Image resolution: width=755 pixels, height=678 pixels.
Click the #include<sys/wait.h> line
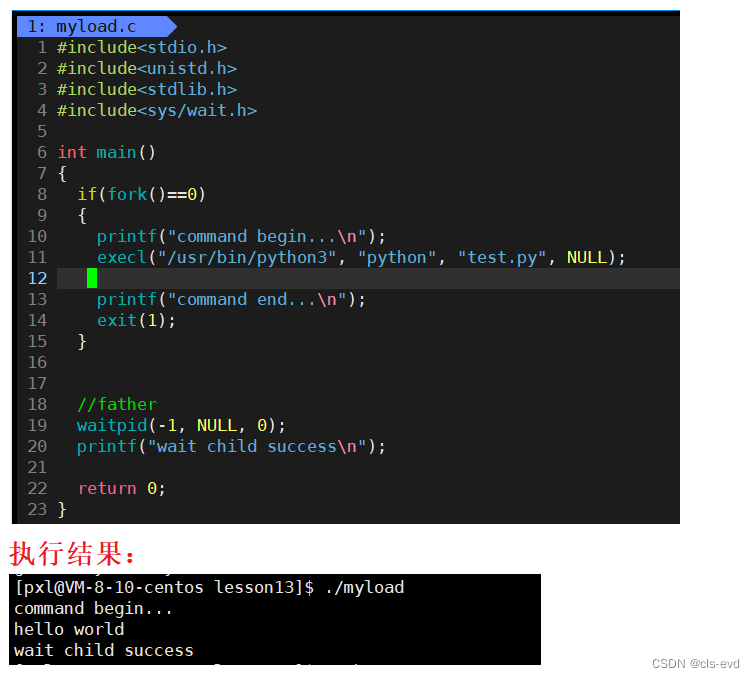click(x=156, y=110)
